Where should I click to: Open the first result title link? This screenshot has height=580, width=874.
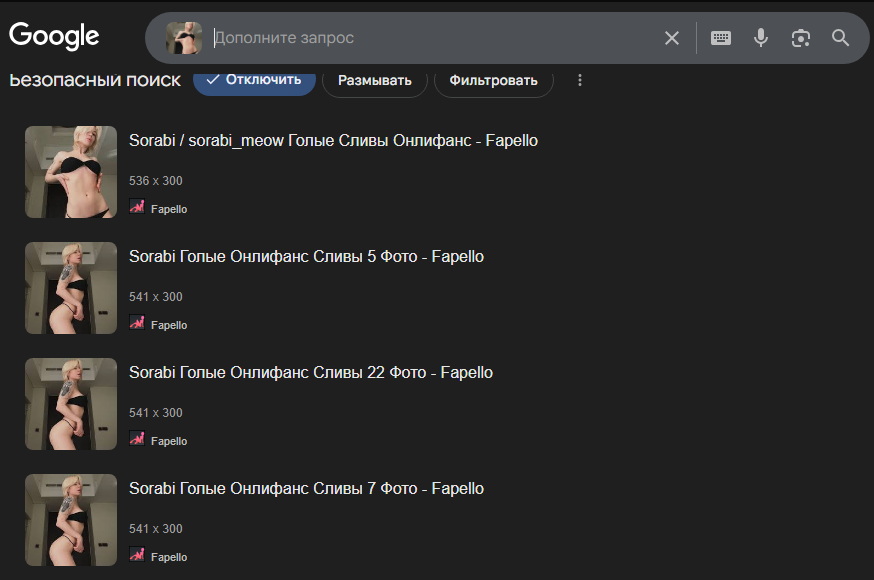[333, 141]
